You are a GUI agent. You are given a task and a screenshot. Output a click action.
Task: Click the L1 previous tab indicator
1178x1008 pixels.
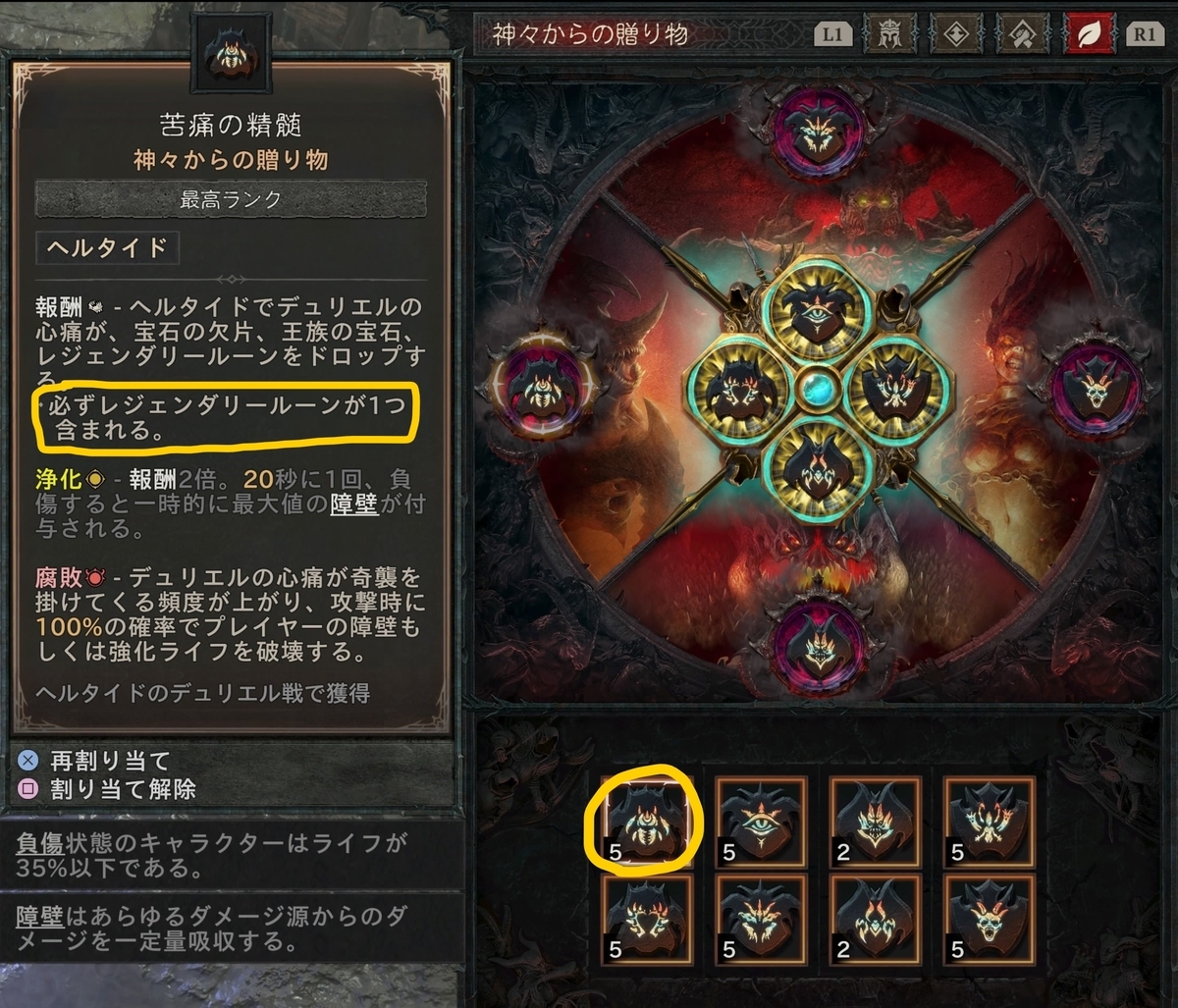click(832, 34)
